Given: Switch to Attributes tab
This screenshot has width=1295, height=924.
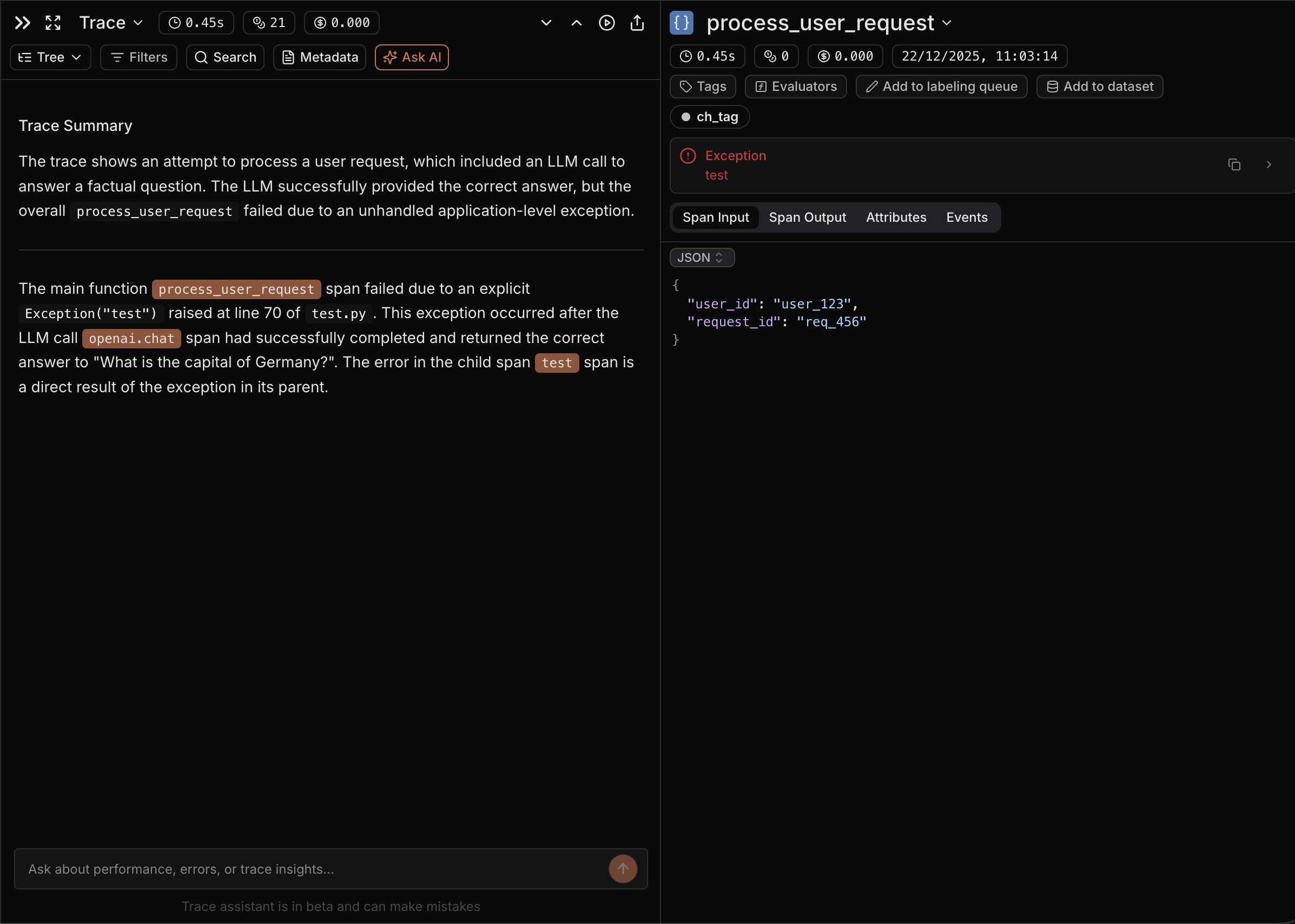Looking at the screenshot, I should point(896,217).
